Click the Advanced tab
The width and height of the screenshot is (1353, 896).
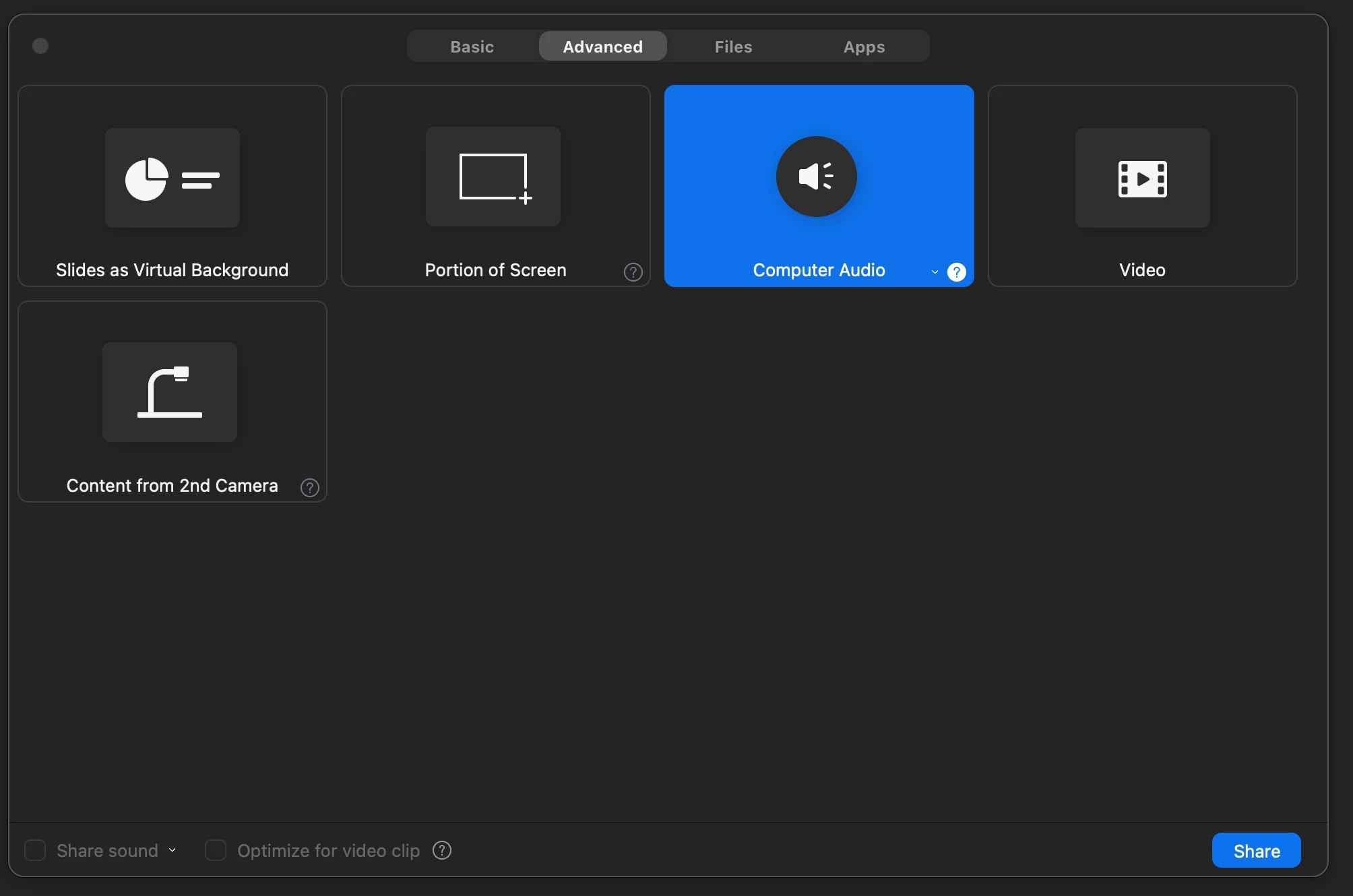[x=602, y=46]
